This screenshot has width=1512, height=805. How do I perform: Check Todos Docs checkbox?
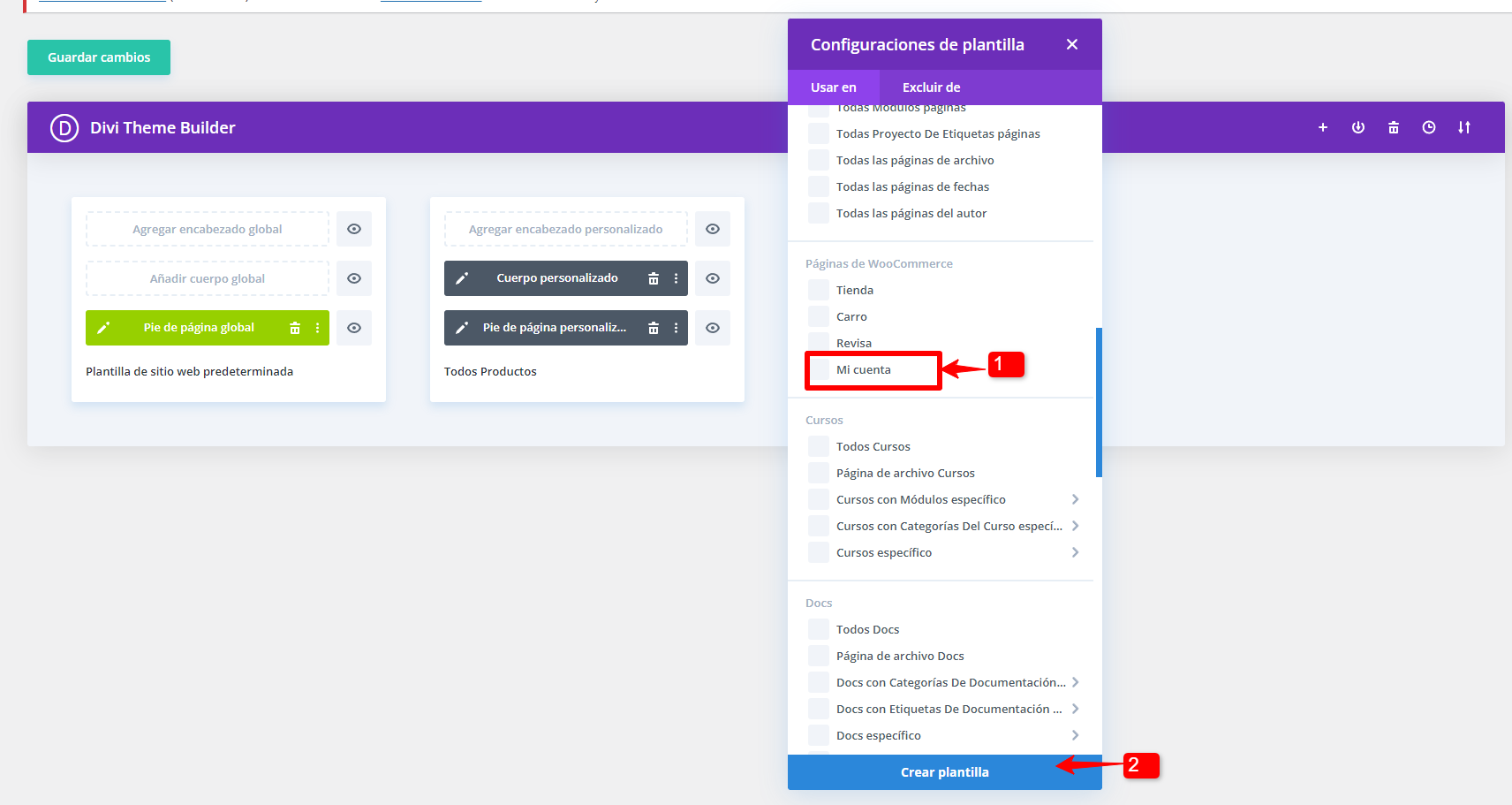pyautogui.click(x=820, y=629)
